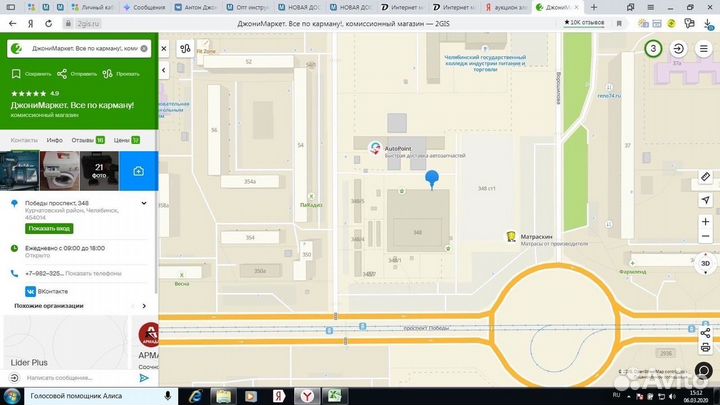Open the route builder icon on the map

[185, 48]
